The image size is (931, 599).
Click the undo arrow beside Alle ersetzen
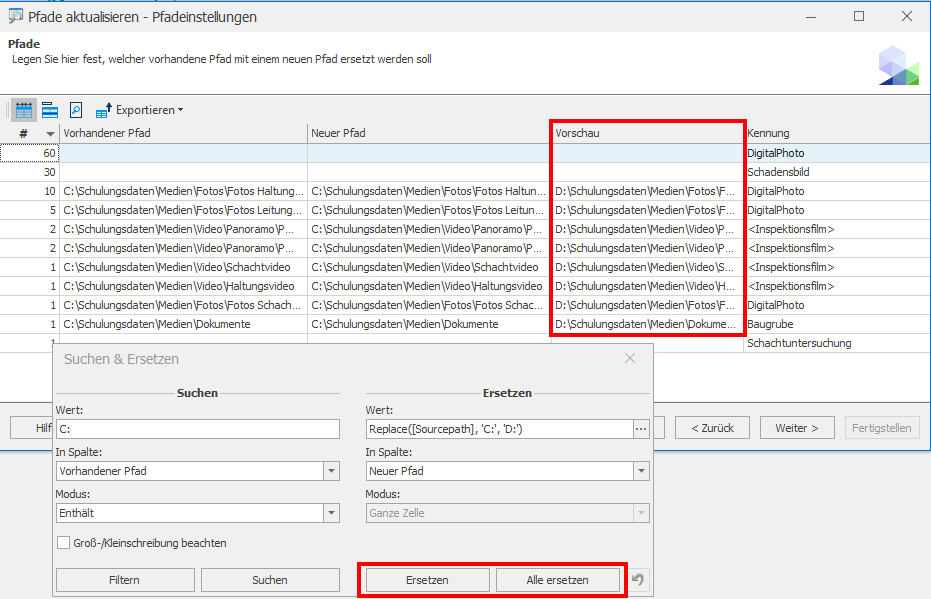point(637,580)
